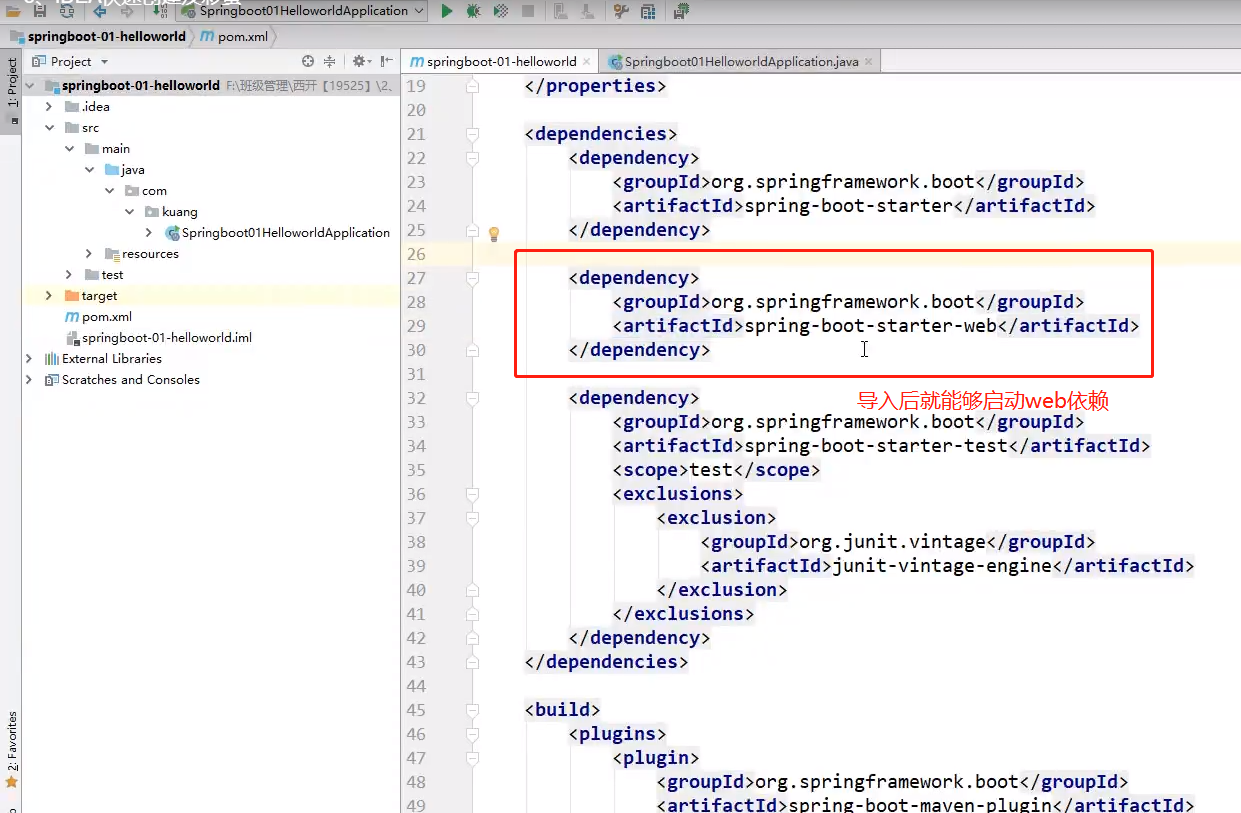Collapse the src folder
Screen dimensions: 1241x813
pos(49,128)
